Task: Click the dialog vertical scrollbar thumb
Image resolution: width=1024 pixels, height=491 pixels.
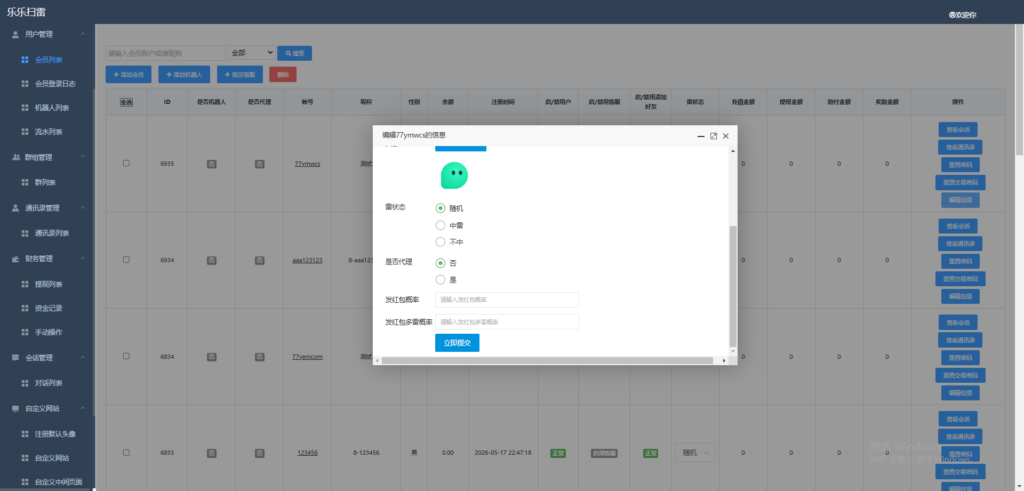Action: pyautogui.click(x=733, y=285)
